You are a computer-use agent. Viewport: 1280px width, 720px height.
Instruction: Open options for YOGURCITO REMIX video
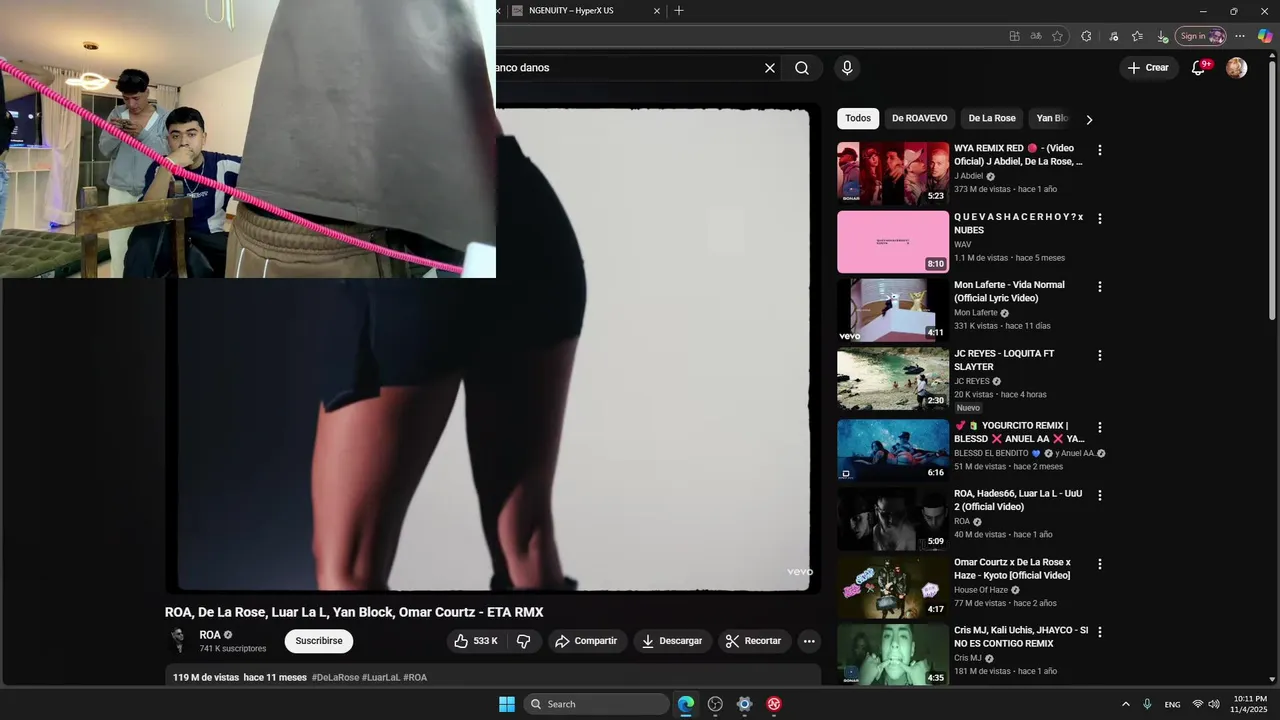click(x=1100, y=427)
